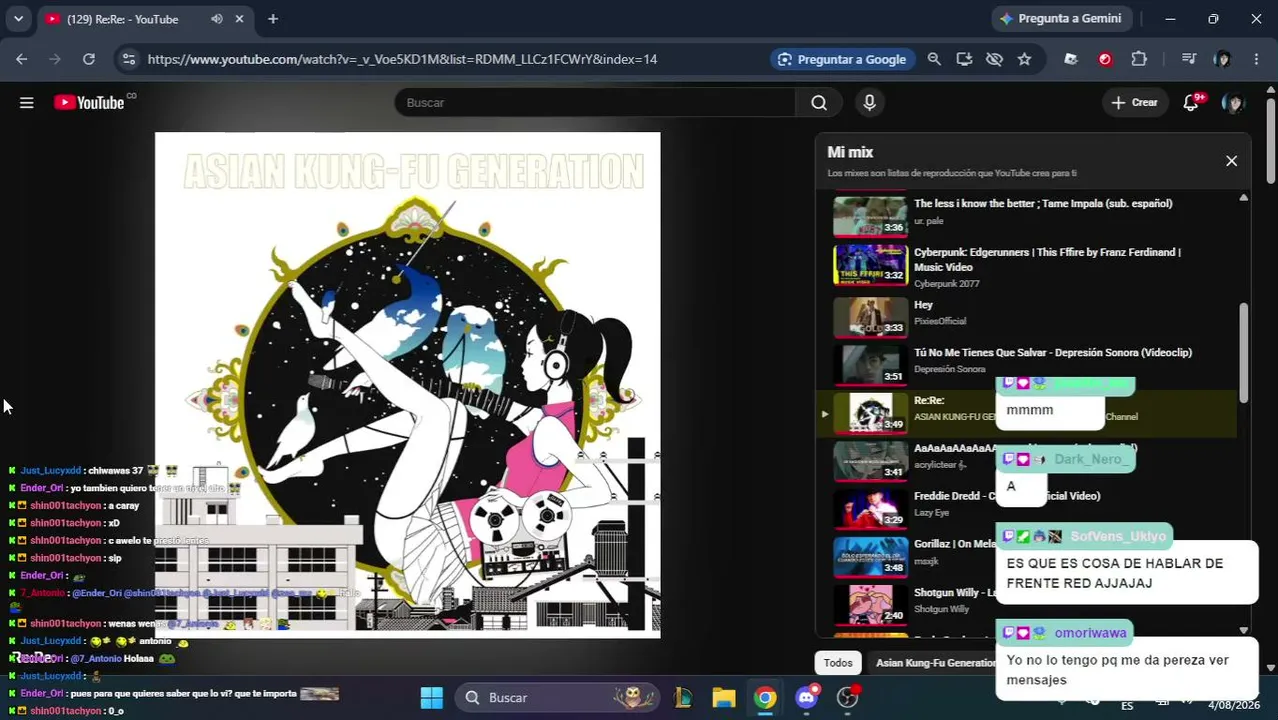Viewport: 1278px width, 720px height.
Task: Close the Mi mix playlist panel
Action: [x=1231, y=161]
